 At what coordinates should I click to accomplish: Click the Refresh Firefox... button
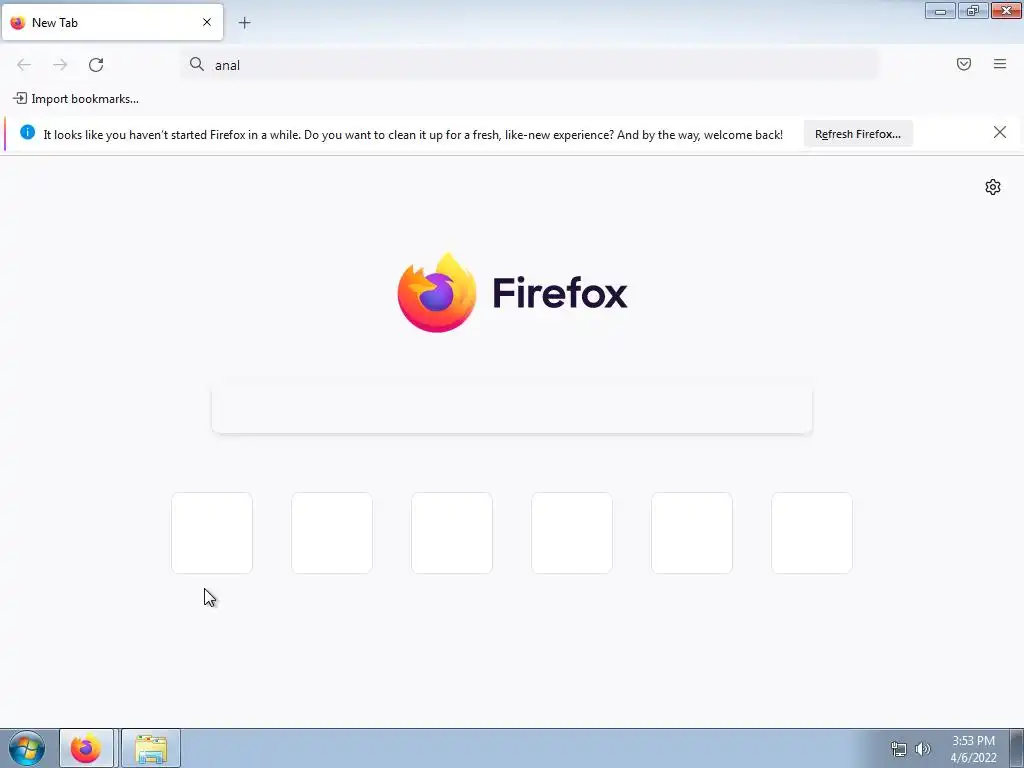(x=857, y=134)
